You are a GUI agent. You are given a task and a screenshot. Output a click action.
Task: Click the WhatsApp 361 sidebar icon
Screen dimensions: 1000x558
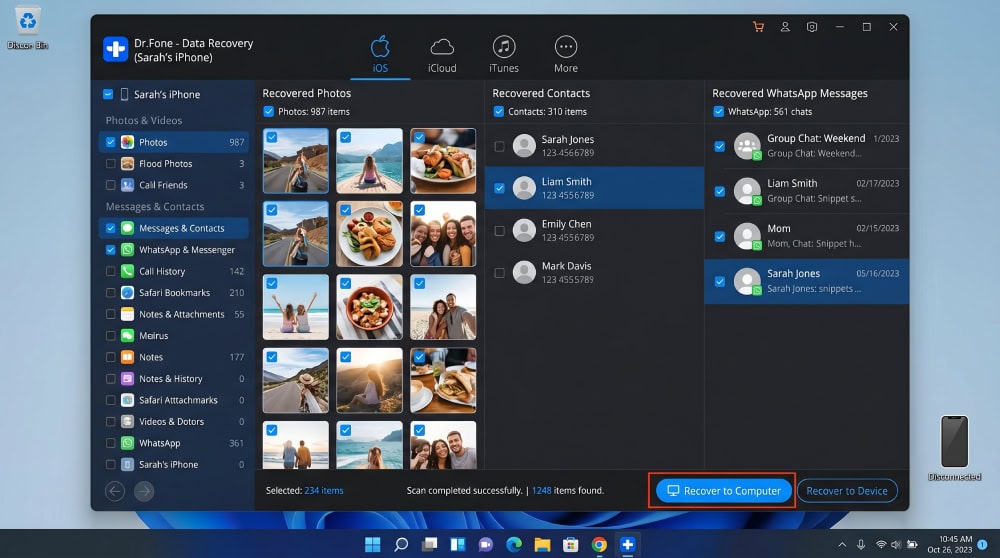point(128,443)
